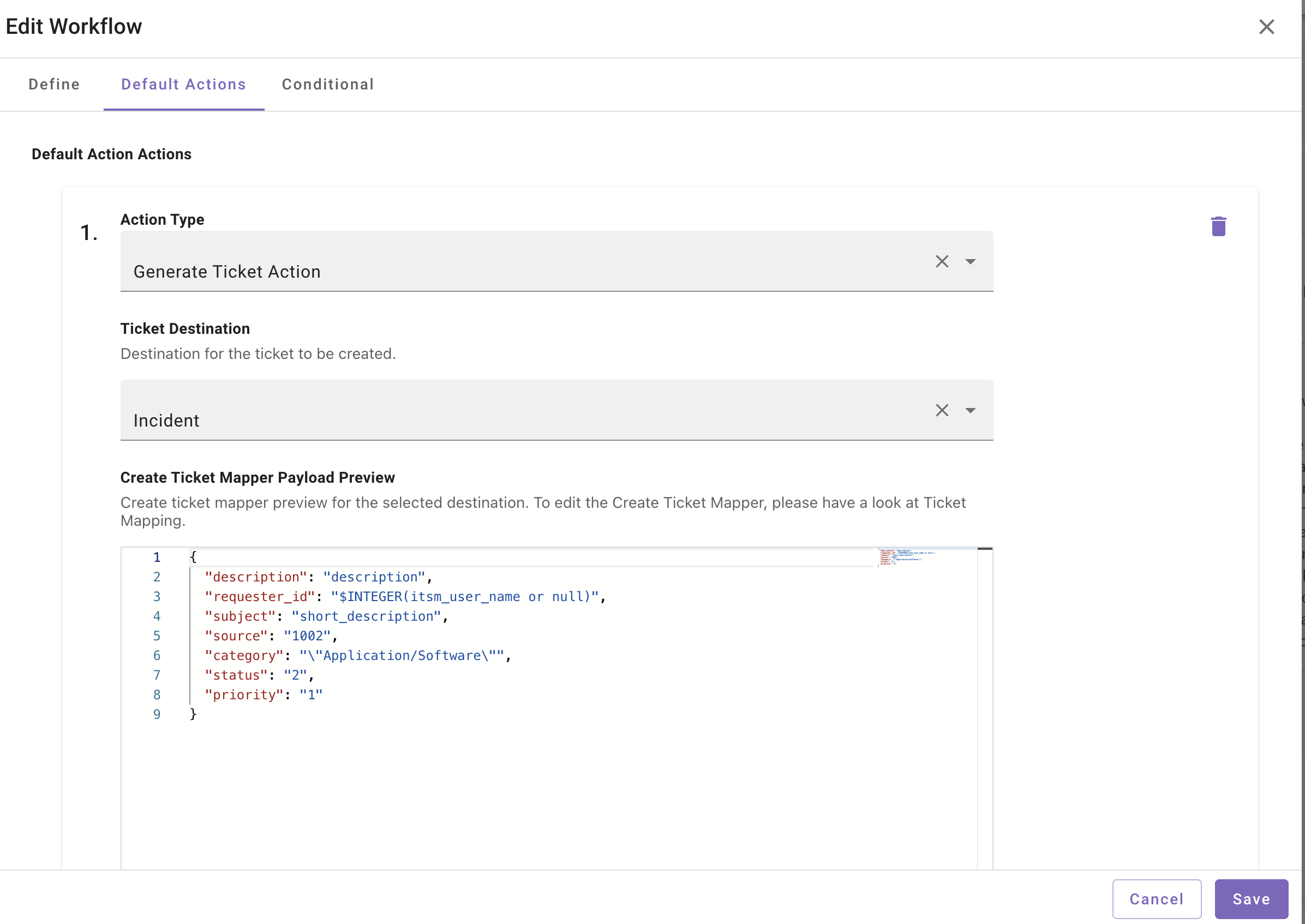Image resolution: width=1305 pixels, height=924 pixels.
Task: Delete action 1 with trash icon
Action: (1218, 226)
